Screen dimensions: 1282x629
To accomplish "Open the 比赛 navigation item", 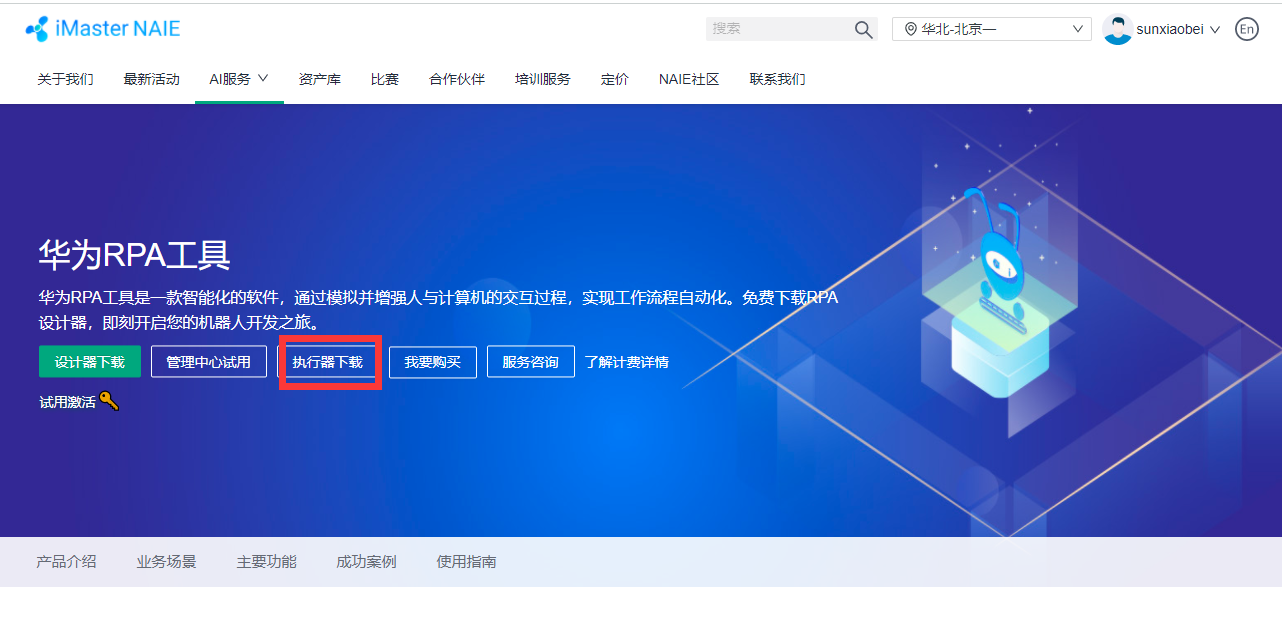I will click(x=384, y=79).
